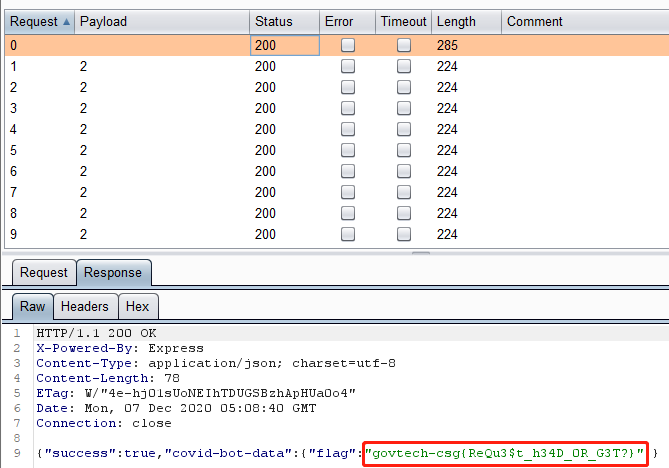Open the Raw view tab
Viewport: 669px width, 468px height.
pos(31,307)
